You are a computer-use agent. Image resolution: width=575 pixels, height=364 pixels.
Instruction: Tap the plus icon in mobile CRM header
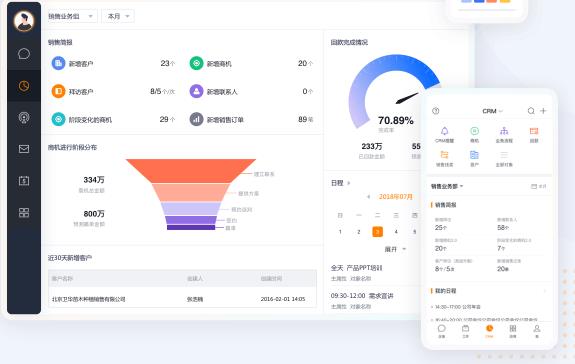point(543,111)
